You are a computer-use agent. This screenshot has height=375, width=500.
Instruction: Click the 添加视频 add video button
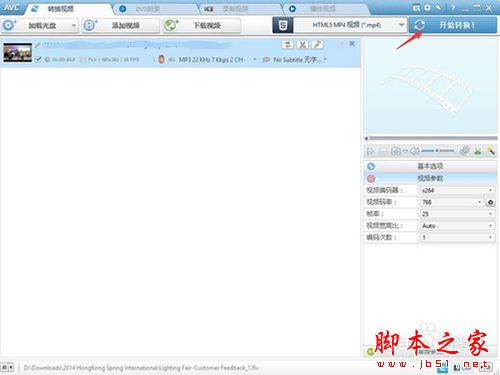click(121, 25)
